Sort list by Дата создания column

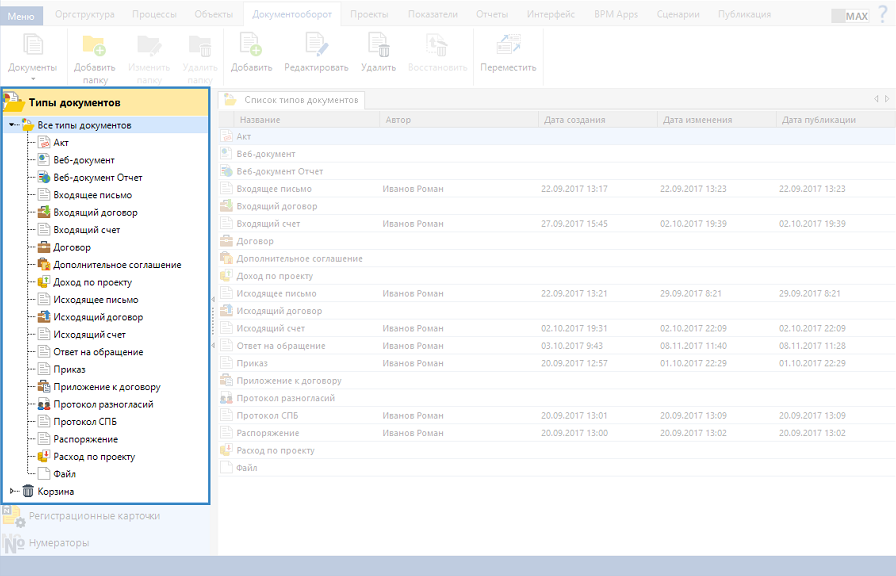(574, 120)
